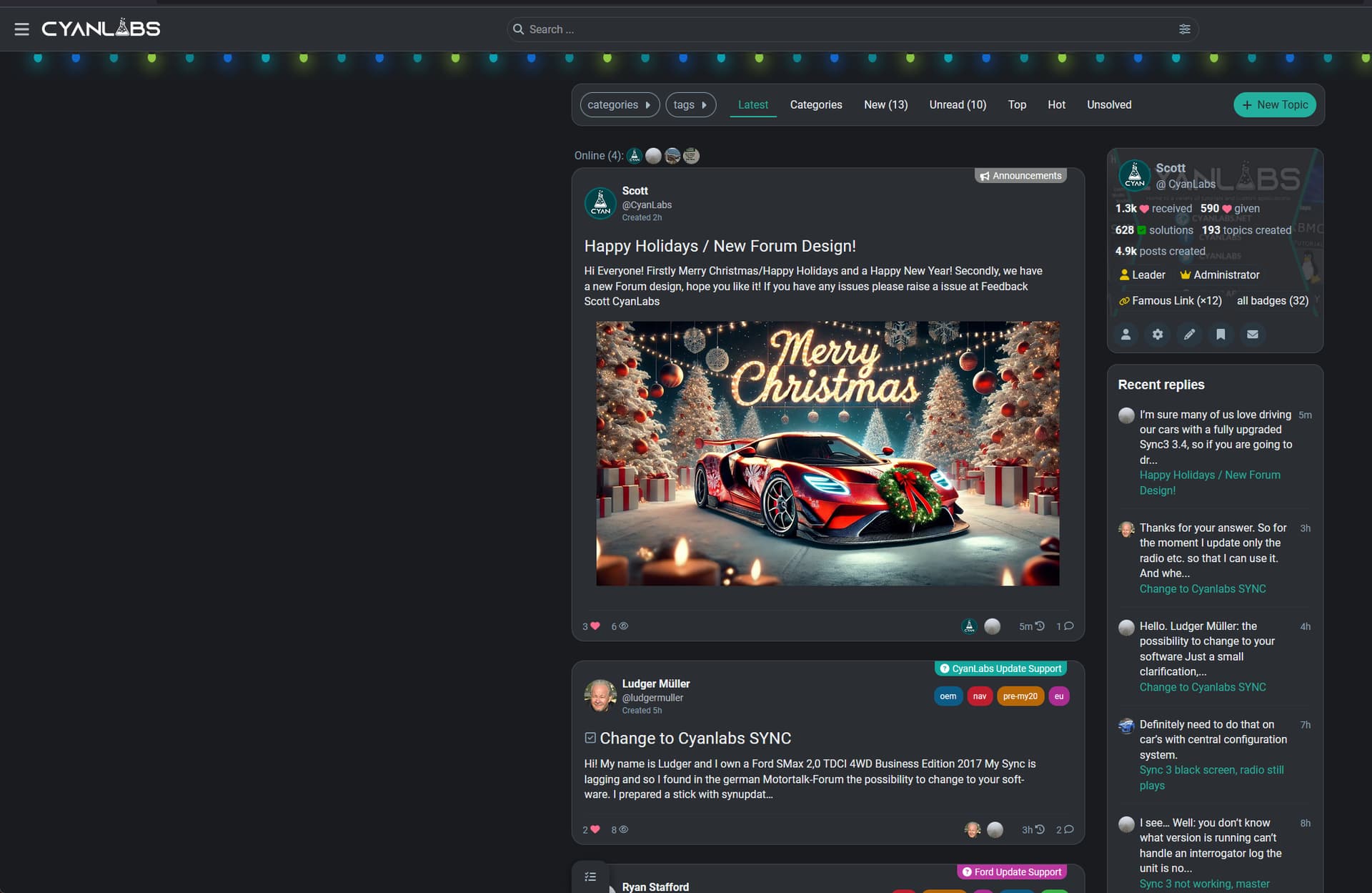The width and height of the screenshot is (1372, 893).
Task: Open advanced search filter options
Action: click(1184, 29)
